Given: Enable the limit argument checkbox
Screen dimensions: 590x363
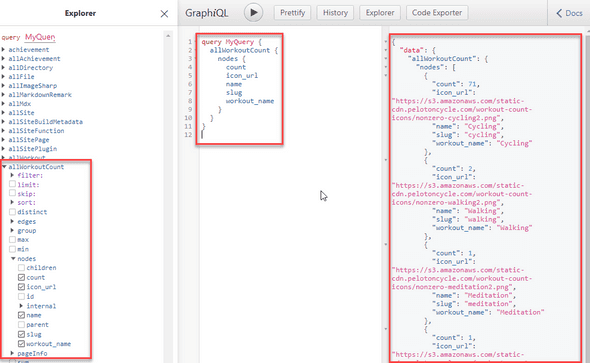Looking at the screenshot, I should [12, 184].
